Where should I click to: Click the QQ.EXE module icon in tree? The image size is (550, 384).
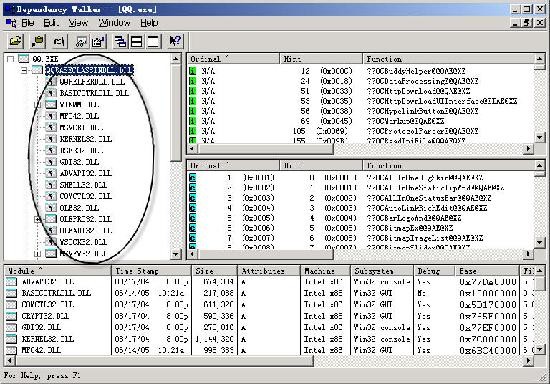[24, 59]
